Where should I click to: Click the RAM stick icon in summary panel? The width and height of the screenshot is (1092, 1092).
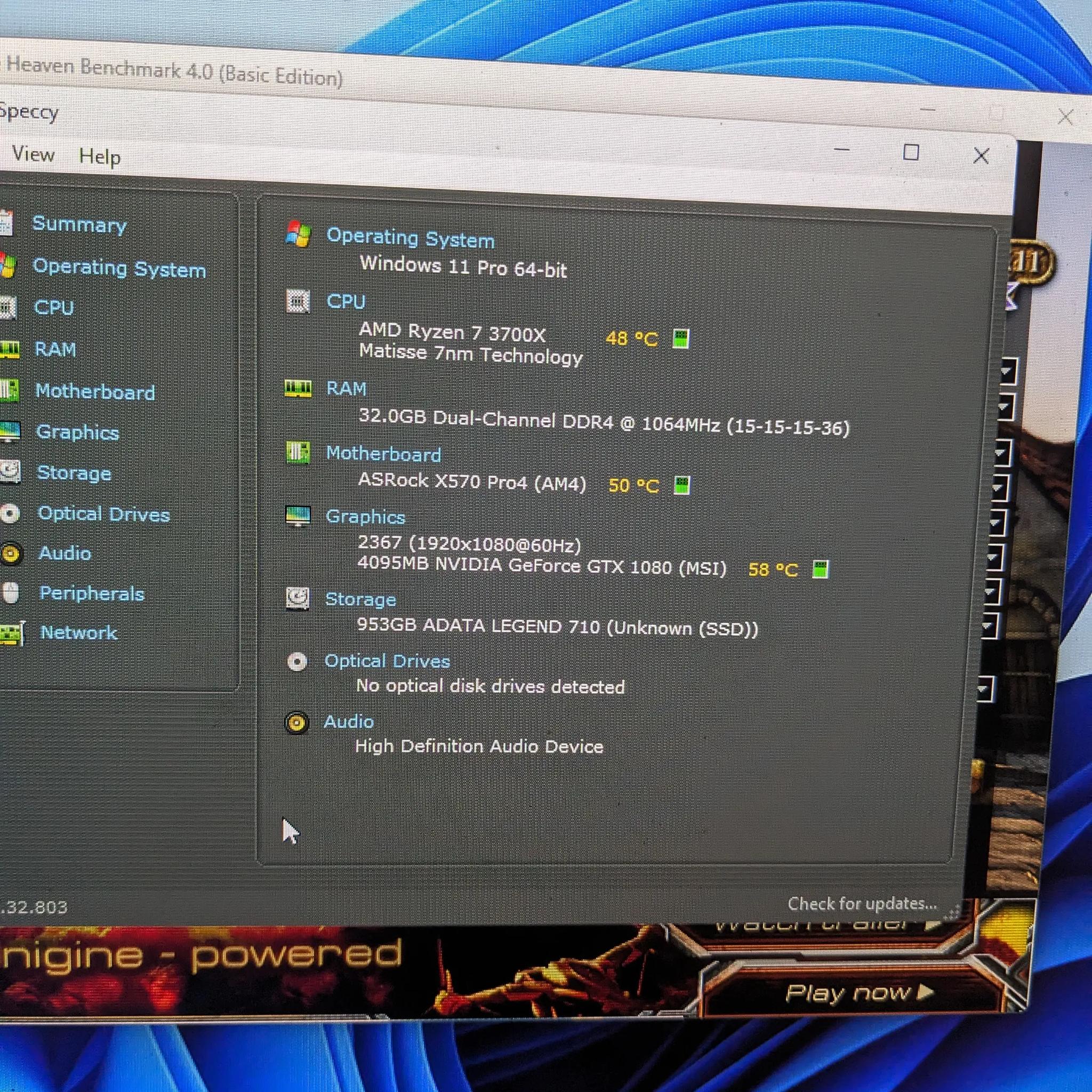tap(298, 388)
